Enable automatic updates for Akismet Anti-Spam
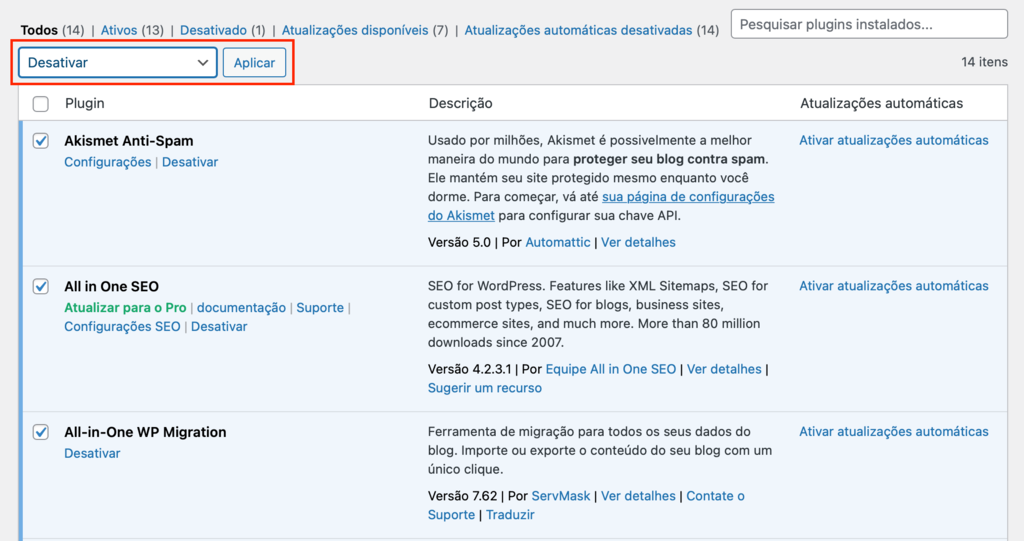1024x541 pixels. (893, 140)
